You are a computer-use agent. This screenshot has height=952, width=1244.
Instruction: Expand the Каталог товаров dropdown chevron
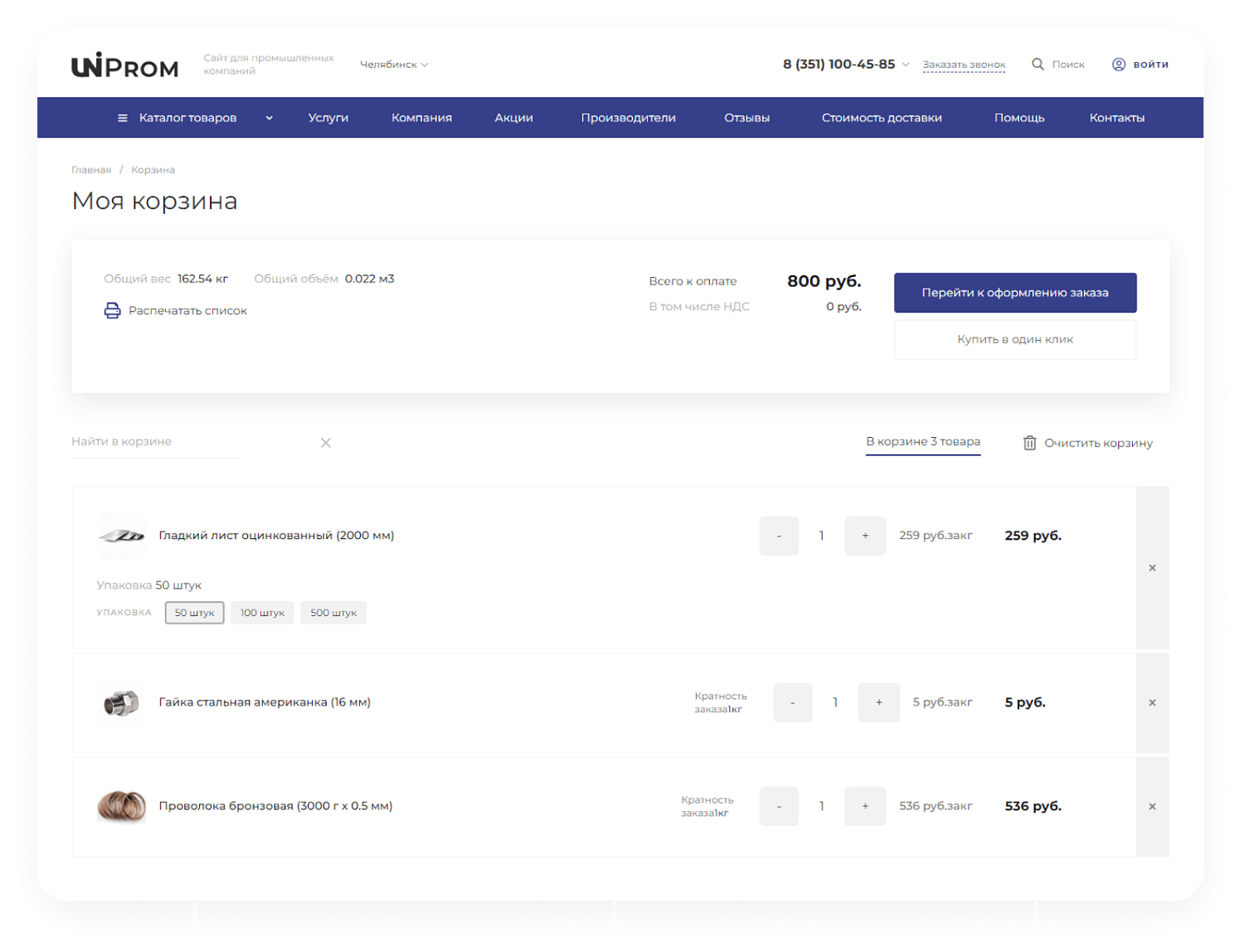(269, 117)
